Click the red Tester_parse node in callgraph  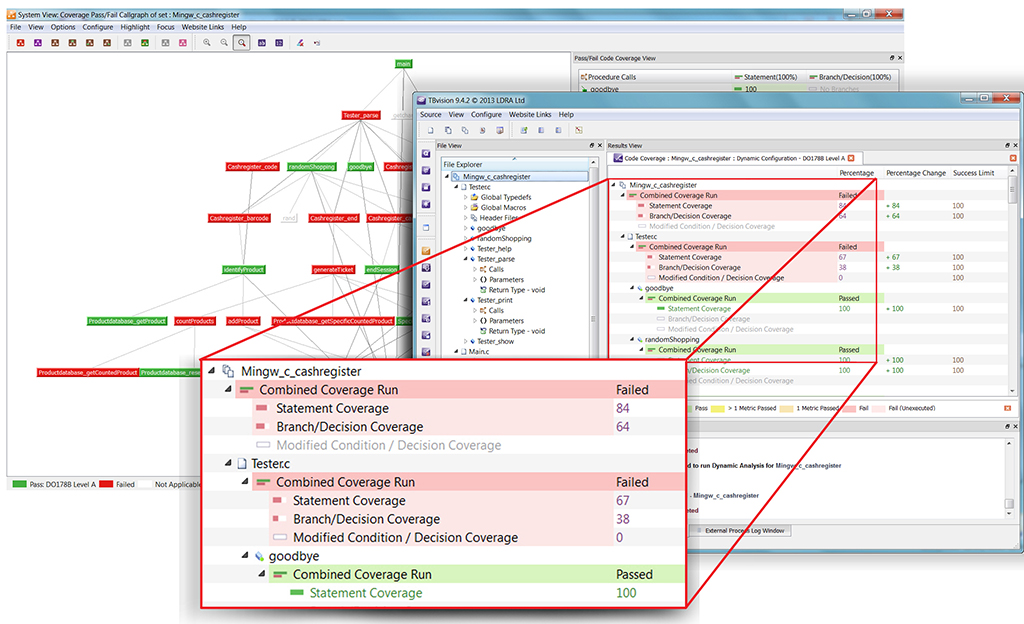361,115
